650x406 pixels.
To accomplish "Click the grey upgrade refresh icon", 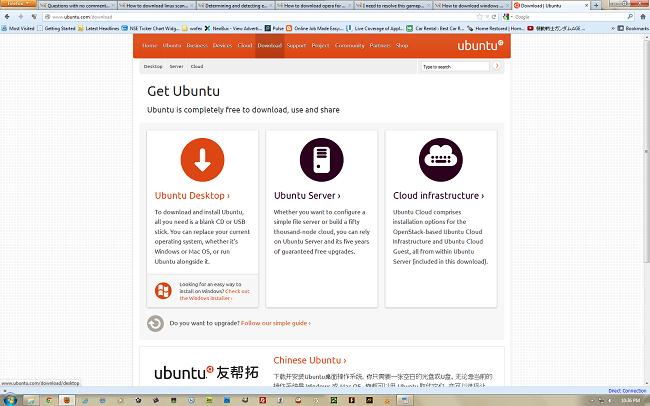I will point(155,323).
